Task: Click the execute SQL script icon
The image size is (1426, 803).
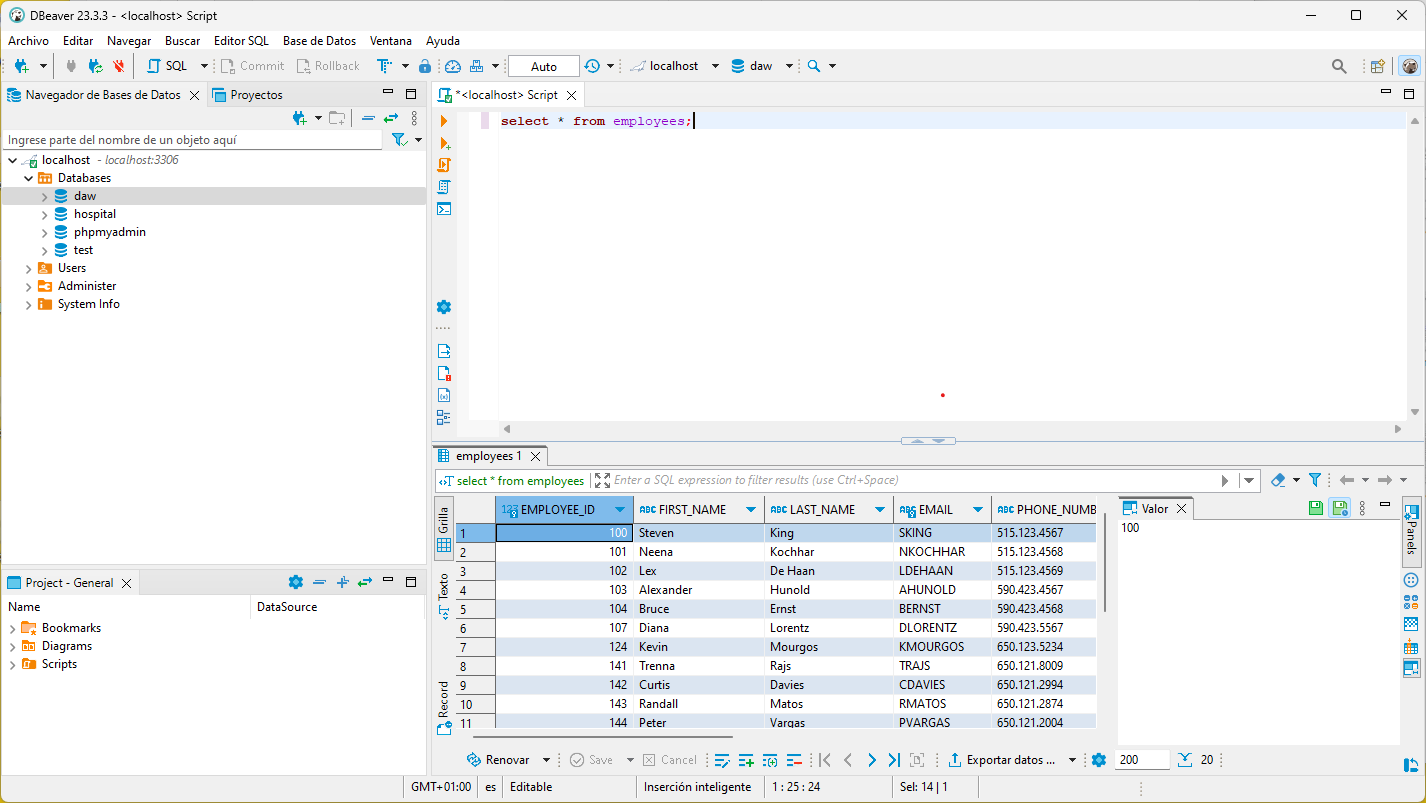Action: [x=444, y=165]
